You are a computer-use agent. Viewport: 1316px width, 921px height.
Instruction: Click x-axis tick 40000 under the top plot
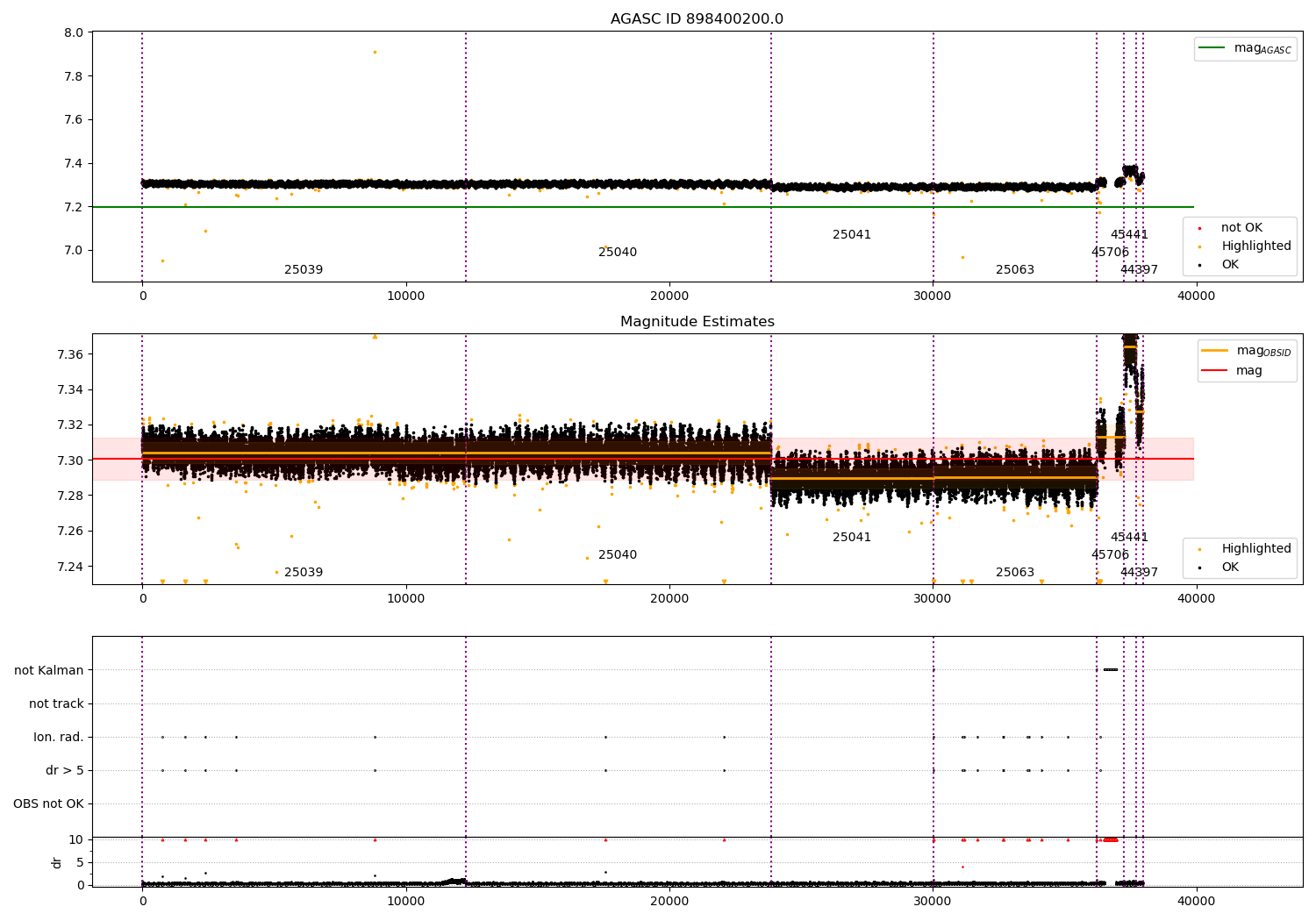(1196, 296)
